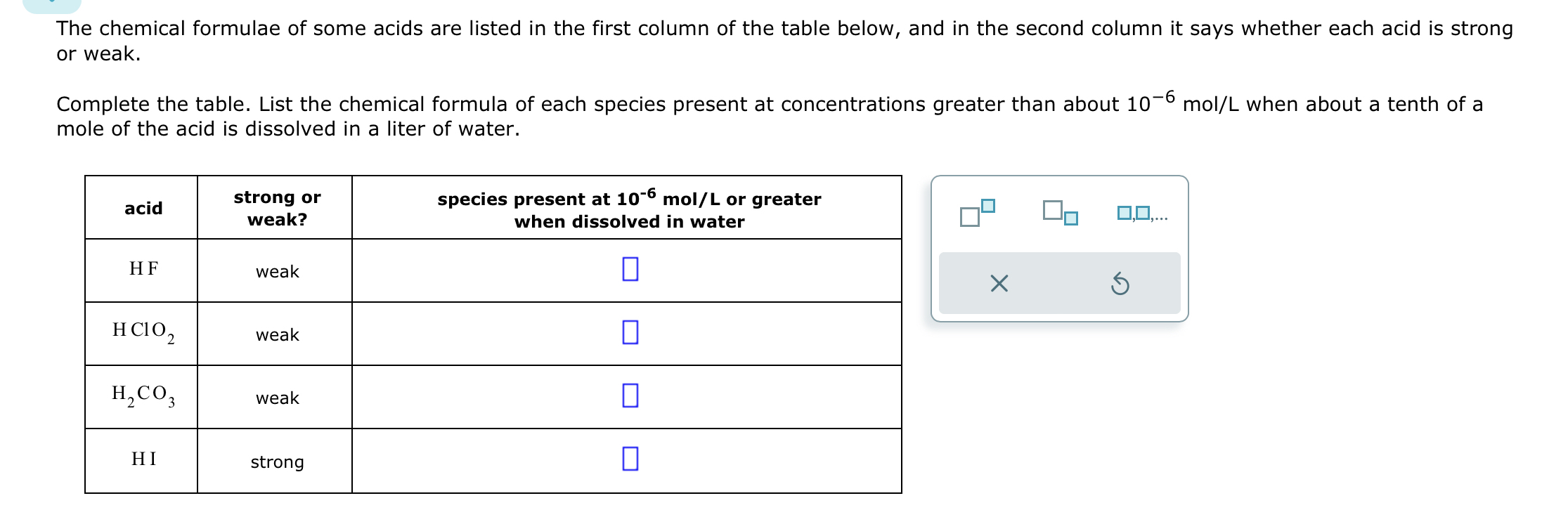Click the 'acid' column header
Screen dimensions: 1568x510
tap(143, 209)
